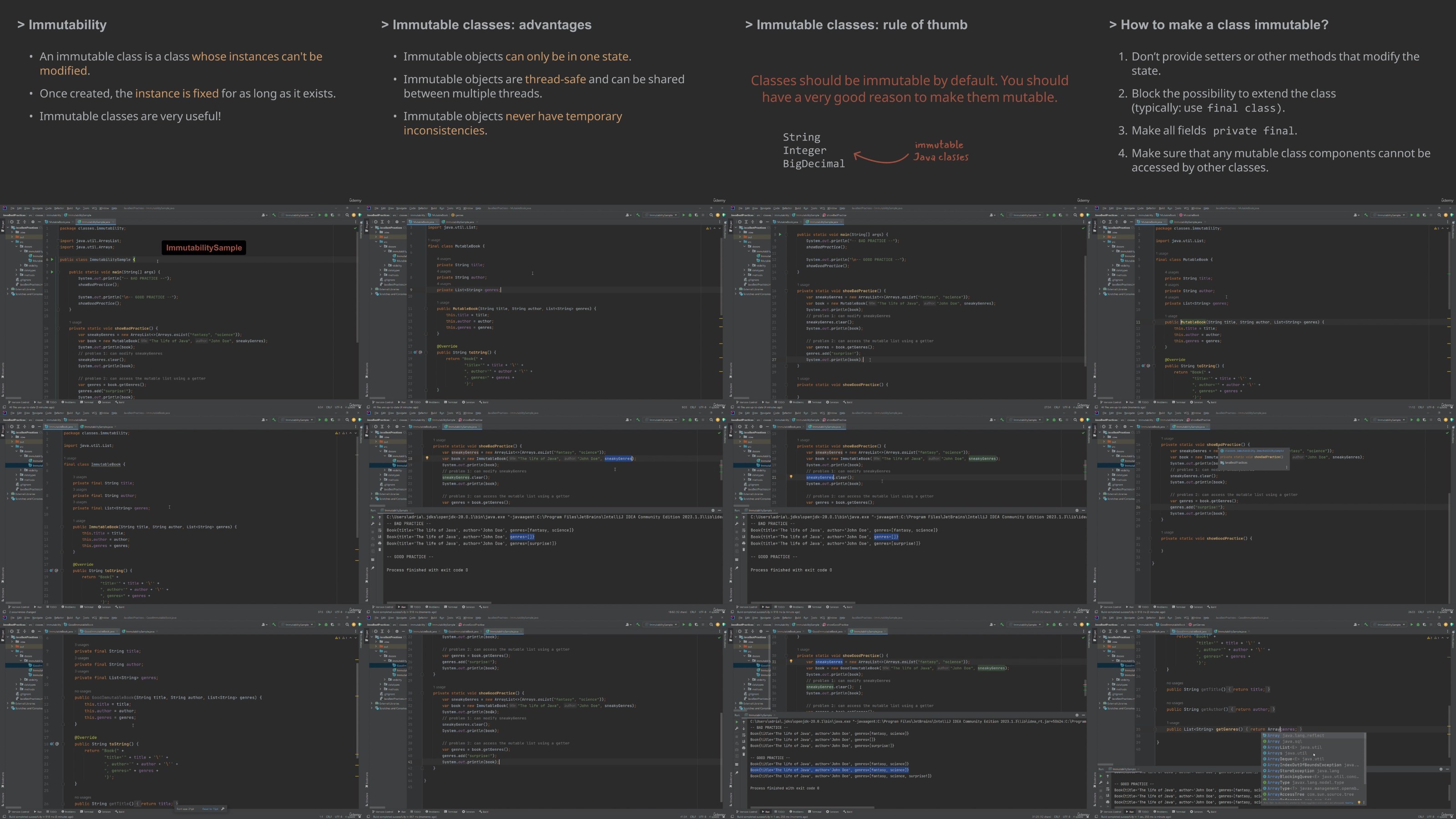
Task: Click UTF-8 encoding status, red ImmutabilitySample label frame
Action: [339, 408]
